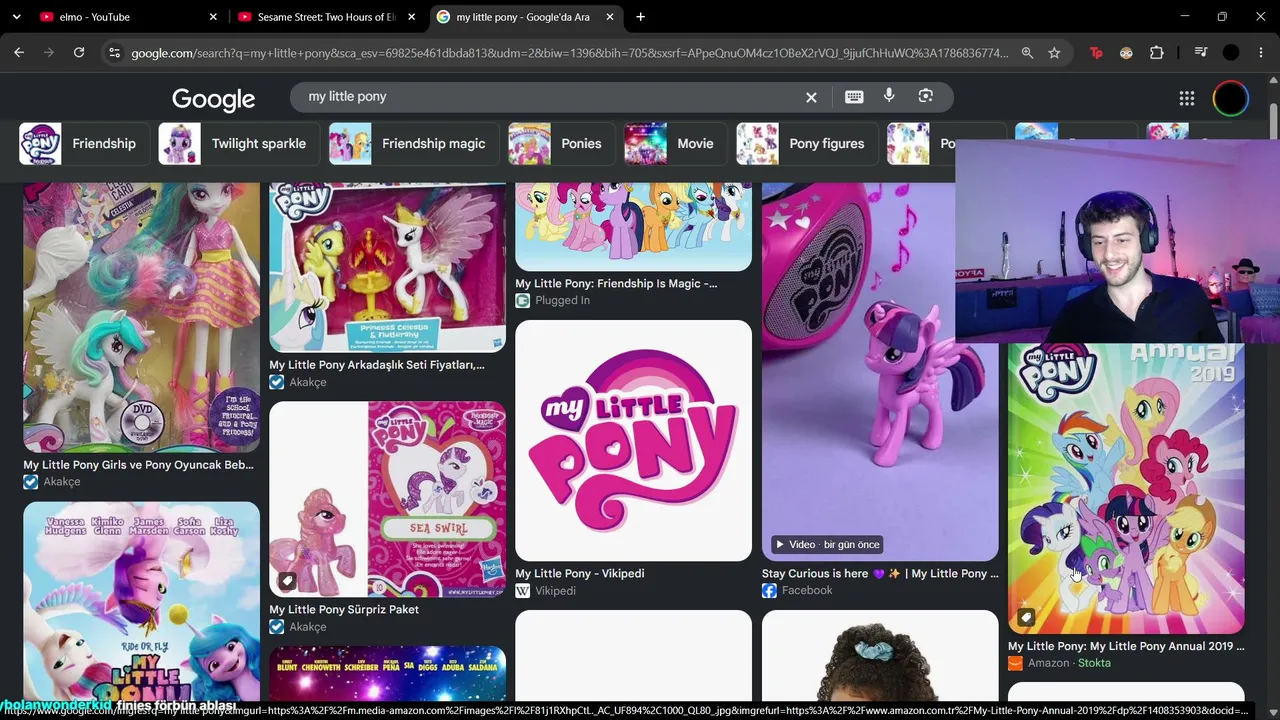Filter images by Ponies chip
The image size is (1280, 720).
[x=561, y=144]
